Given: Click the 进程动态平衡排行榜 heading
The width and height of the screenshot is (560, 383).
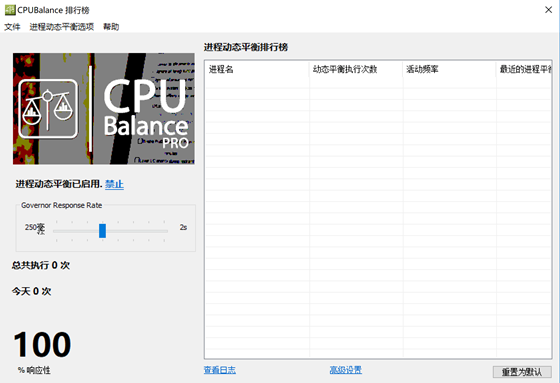Looking at the screenshot, I should [246, 47].
